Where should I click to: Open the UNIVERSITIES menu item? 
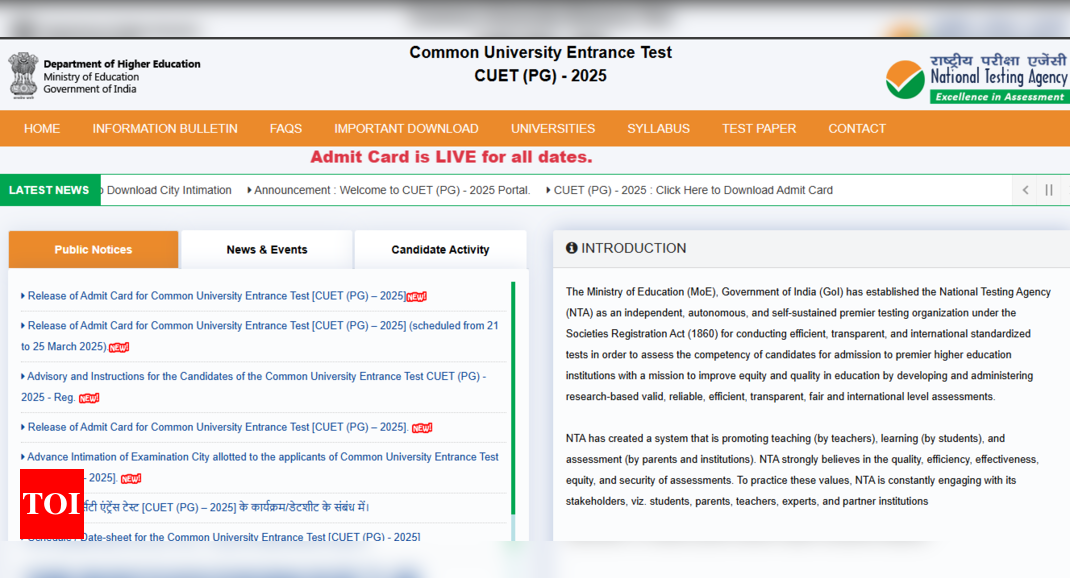pyautogui.click(x=553, y=128)
